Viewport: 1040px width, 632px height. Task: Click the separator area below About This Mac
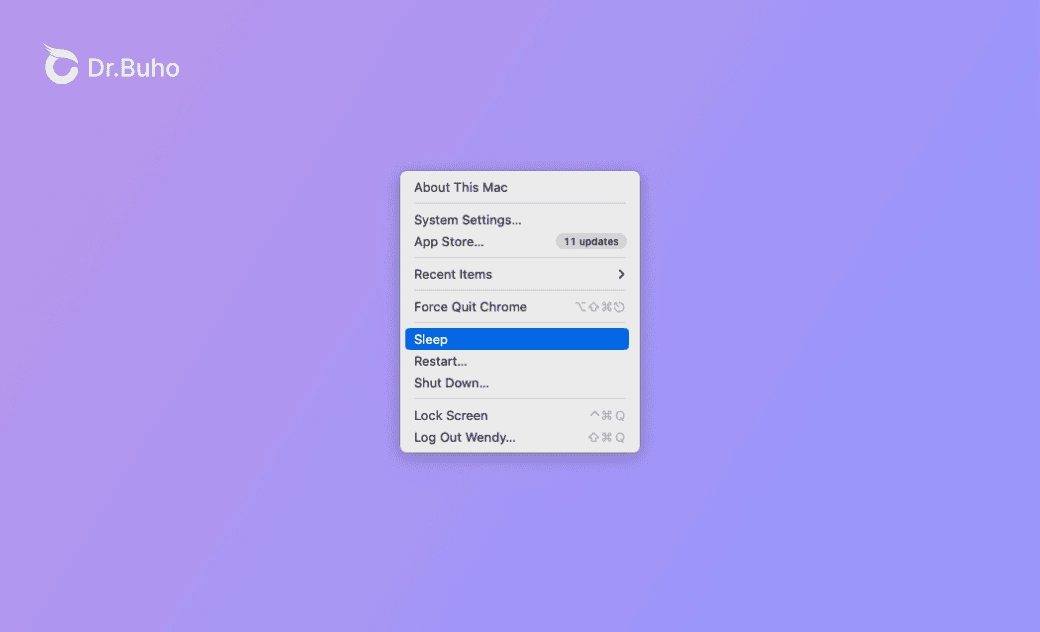[x=519, y=202]
